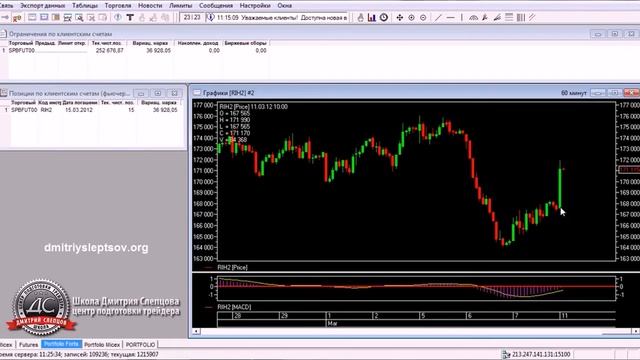
Task: Select the RIH2 instrument code in positions table
Action: [x=47, y=110]
